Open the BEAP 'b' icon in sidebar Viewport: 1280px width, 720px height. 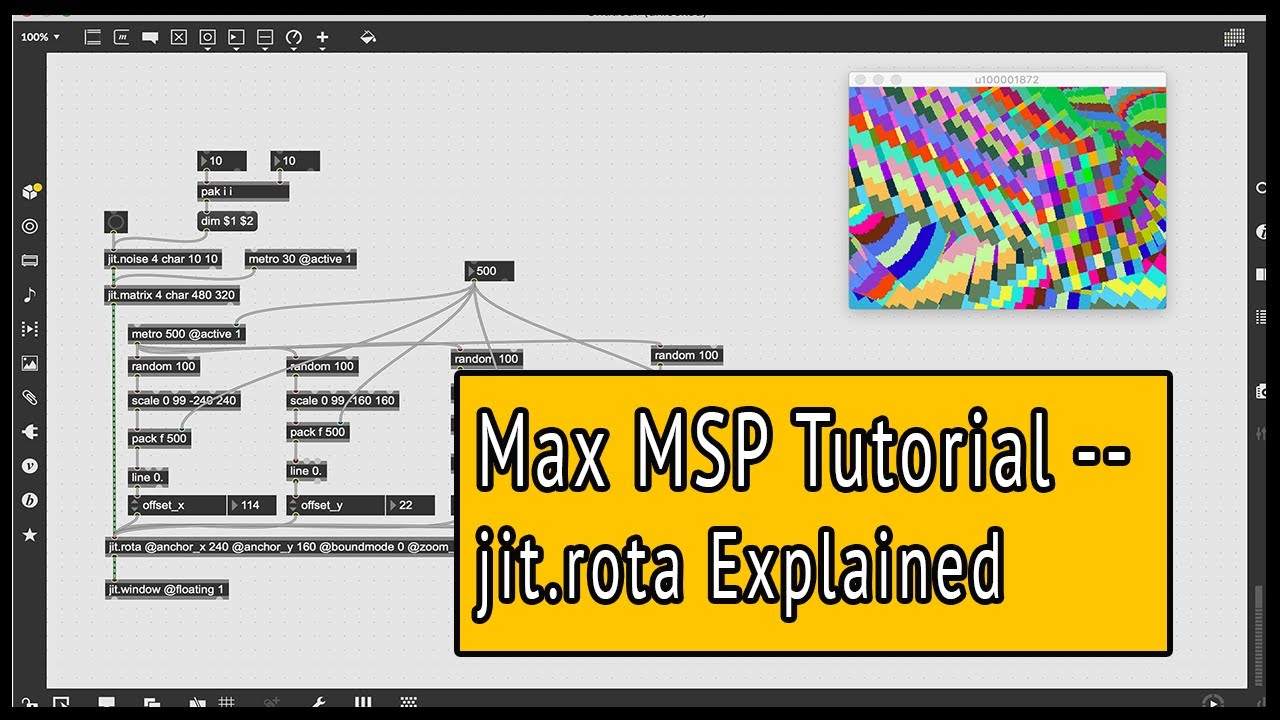click(x=30, y=501)
